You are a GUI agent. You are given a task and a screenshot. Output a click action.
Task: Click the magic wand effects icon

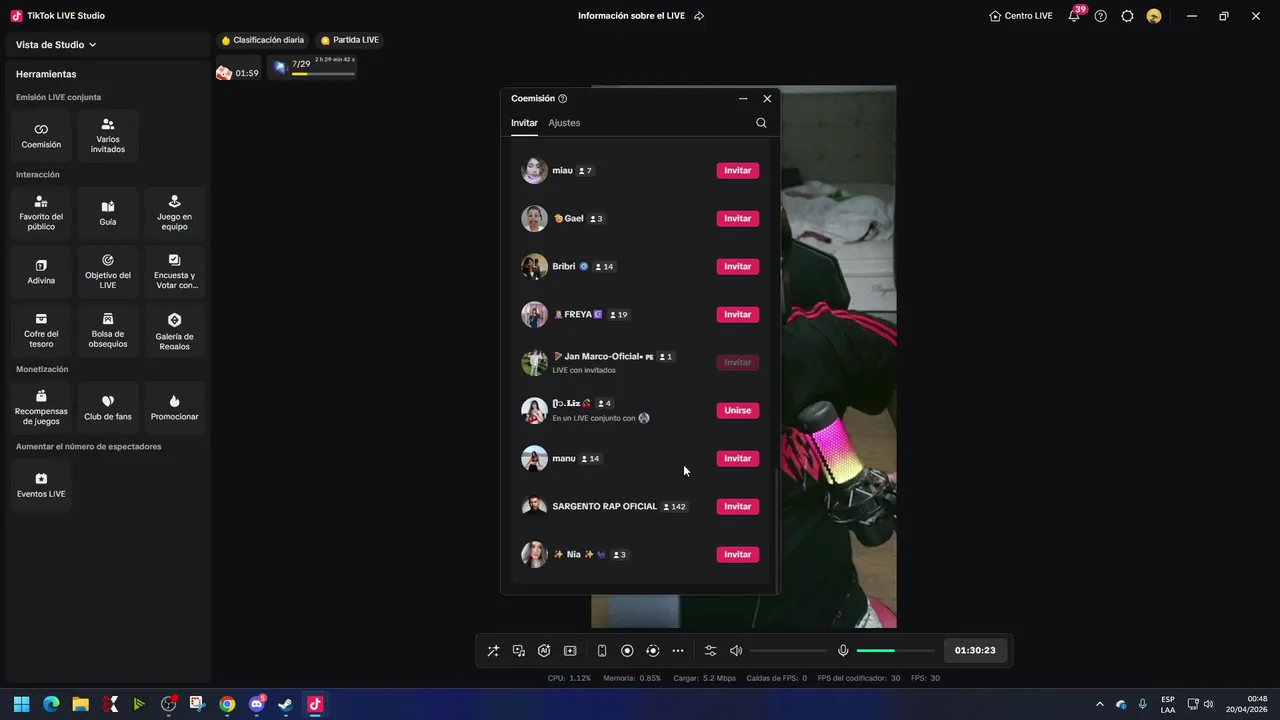493,651
